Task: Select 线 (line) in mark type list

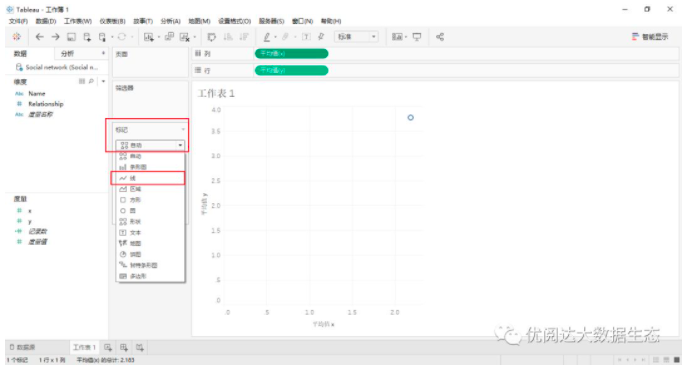Action: point(150,178)
